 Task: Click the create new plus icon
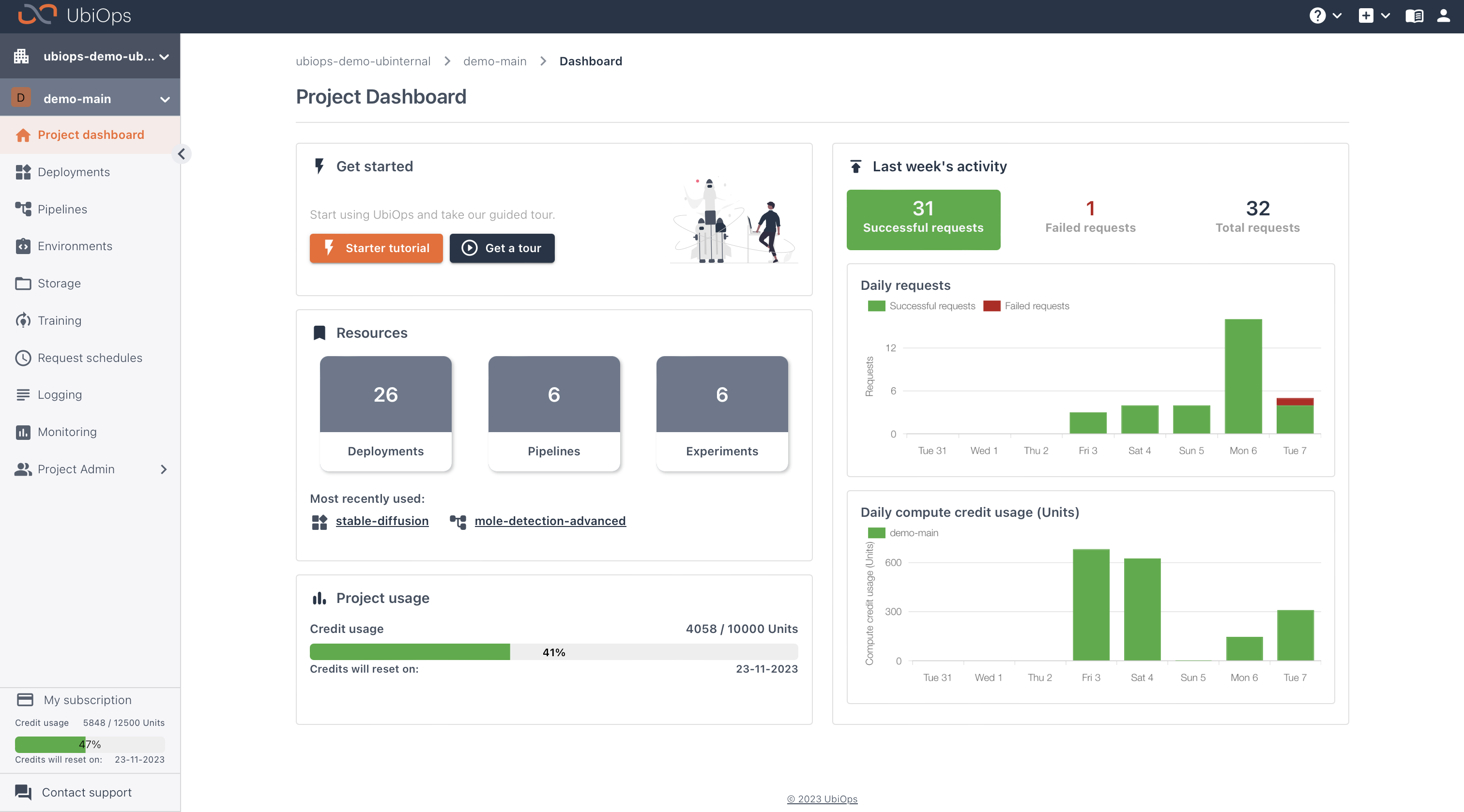[1366, 15]
